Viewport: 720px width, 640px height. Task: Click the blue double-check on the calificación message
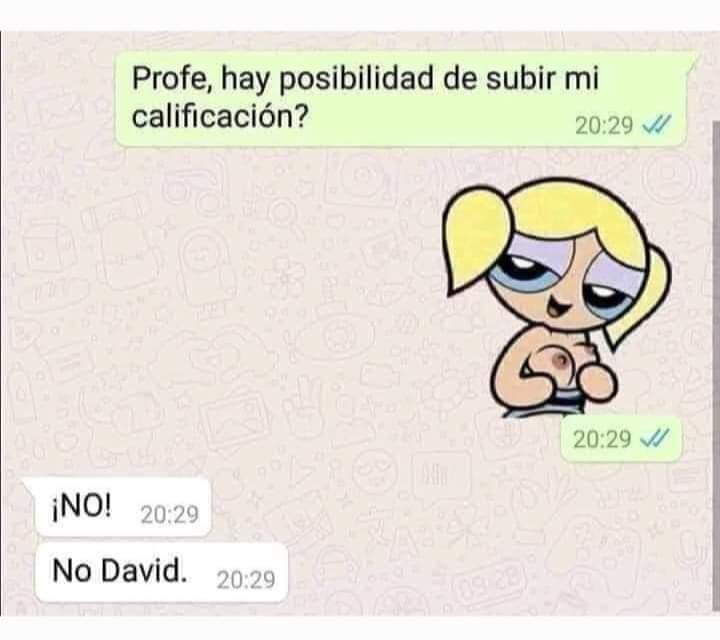pos(656,124)
